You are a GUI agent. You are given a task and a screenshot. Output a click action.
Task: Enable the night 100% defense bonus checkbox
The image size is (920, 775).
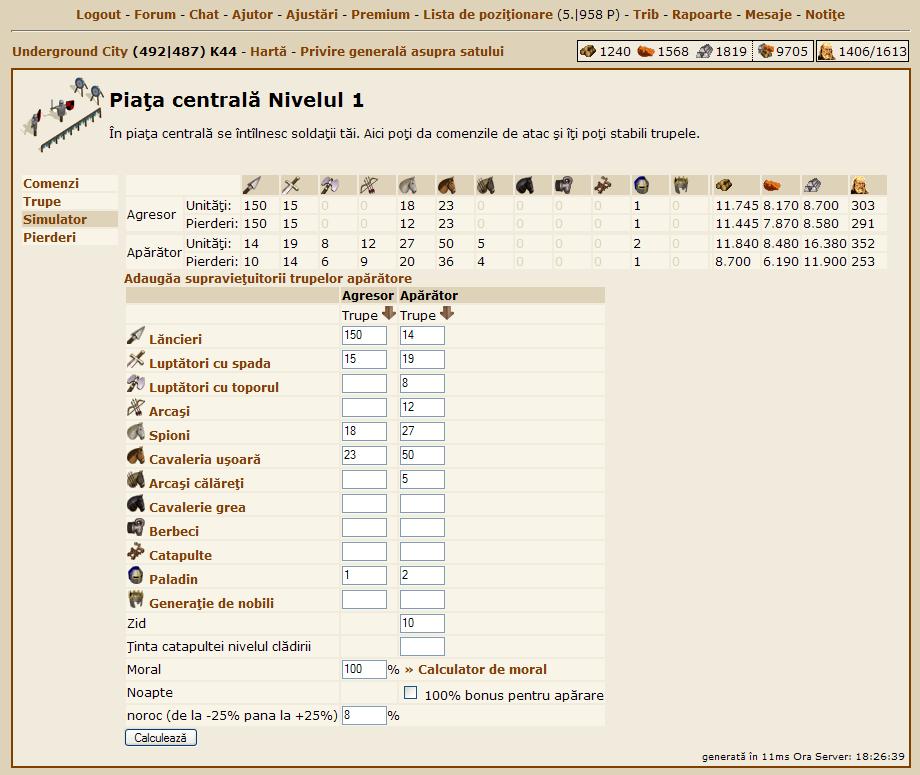pos(410,693)
